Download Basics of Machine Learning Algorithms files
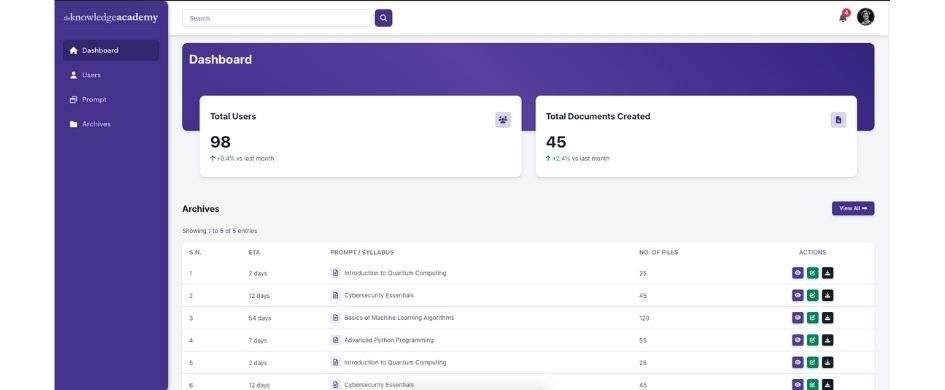Screen dimensions: 945x390 click(x=827, y=318)
